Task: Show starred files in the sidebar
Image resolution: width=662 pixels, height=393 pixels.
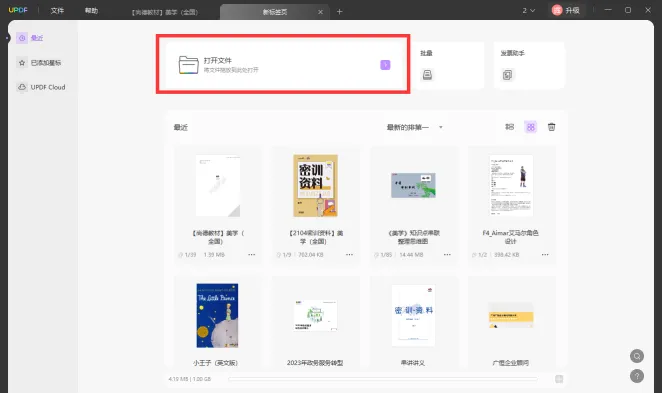Action: tap(39, 62)
